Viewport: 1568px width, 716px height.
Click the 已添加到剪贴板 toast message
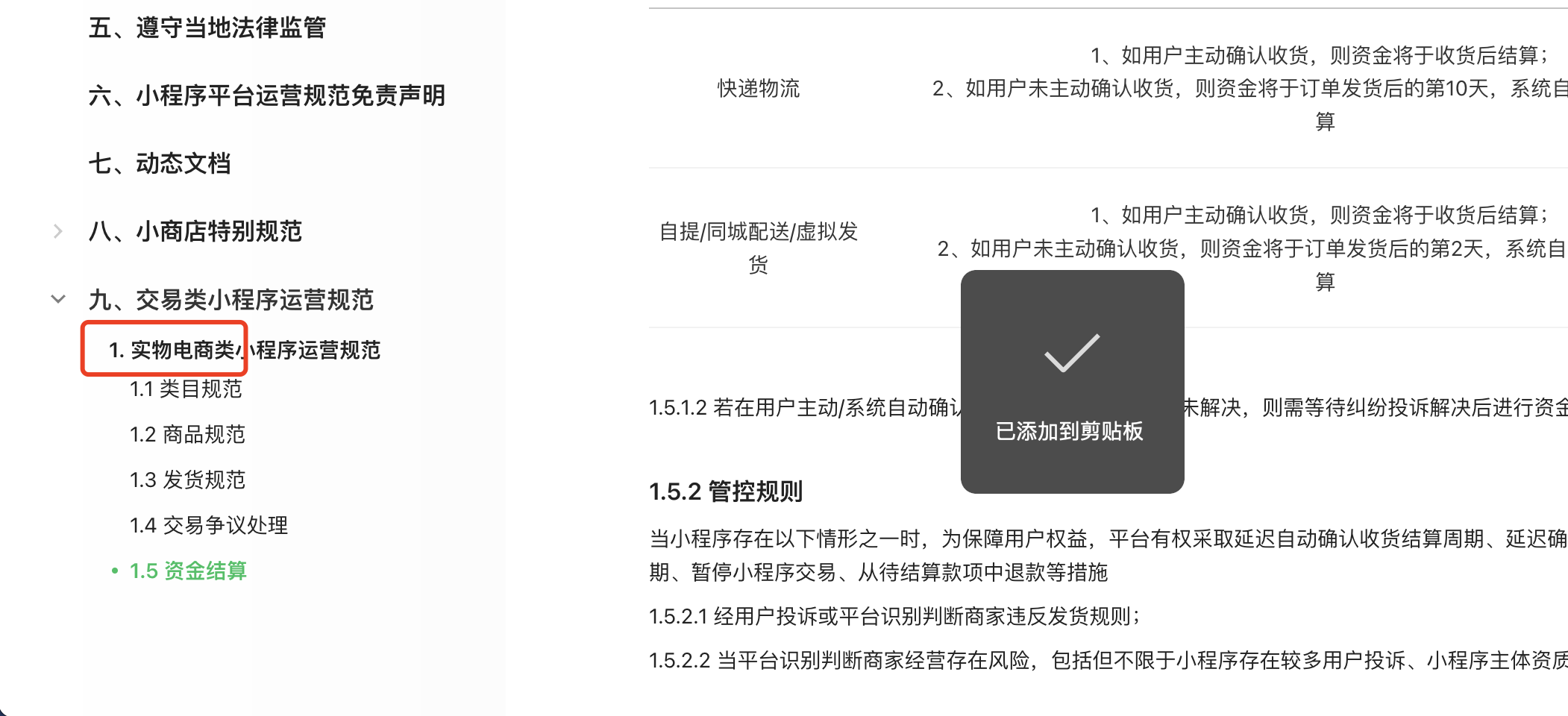pos(1069,431)
